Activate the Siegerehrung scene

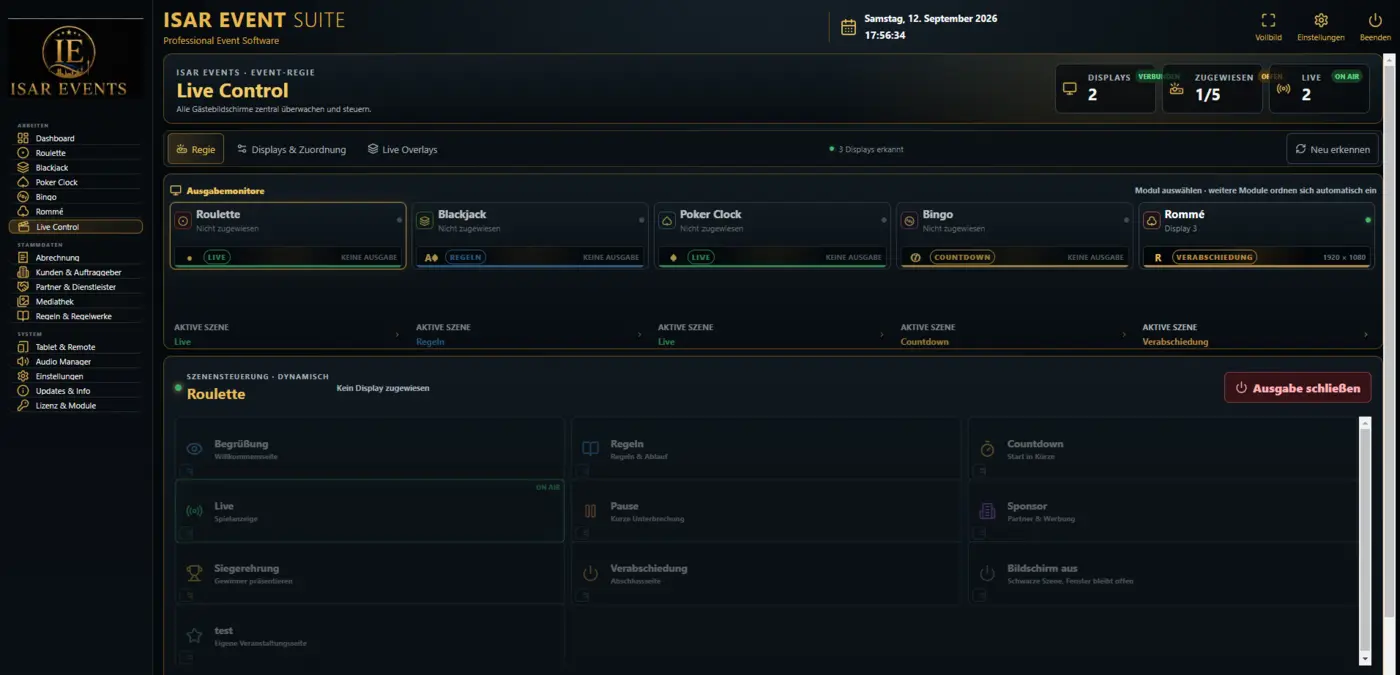(x=370, y=573)
